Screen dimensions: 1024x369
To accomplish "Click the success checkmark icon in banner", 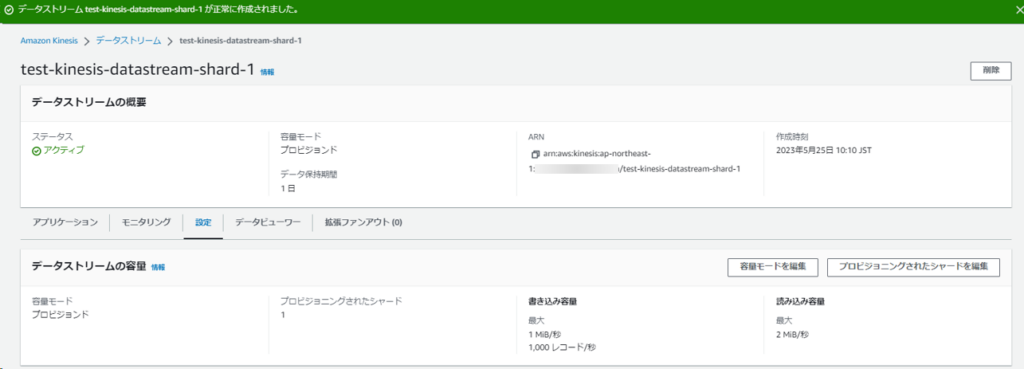I will tap(8, 10).
